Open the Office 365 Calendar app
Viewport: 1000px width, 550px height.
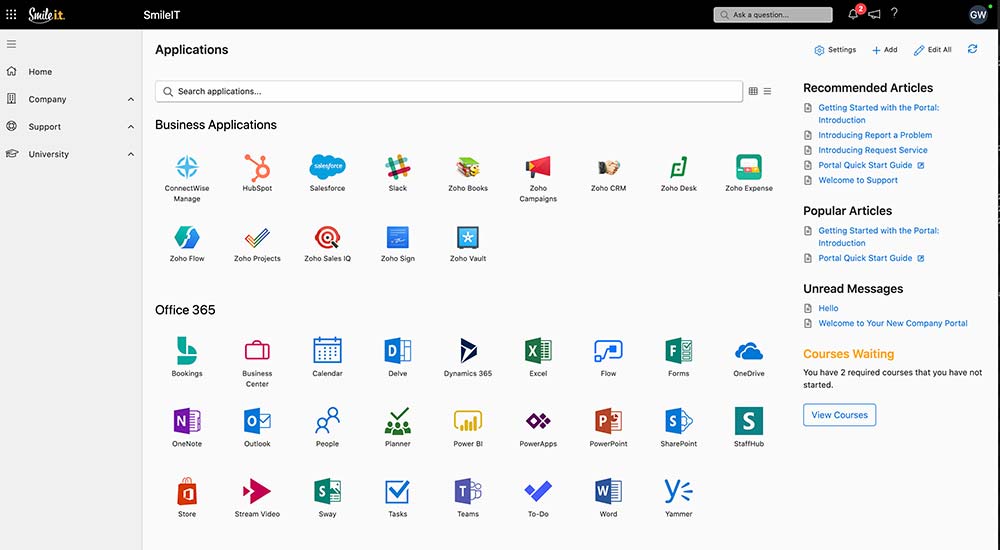point(327,351)
